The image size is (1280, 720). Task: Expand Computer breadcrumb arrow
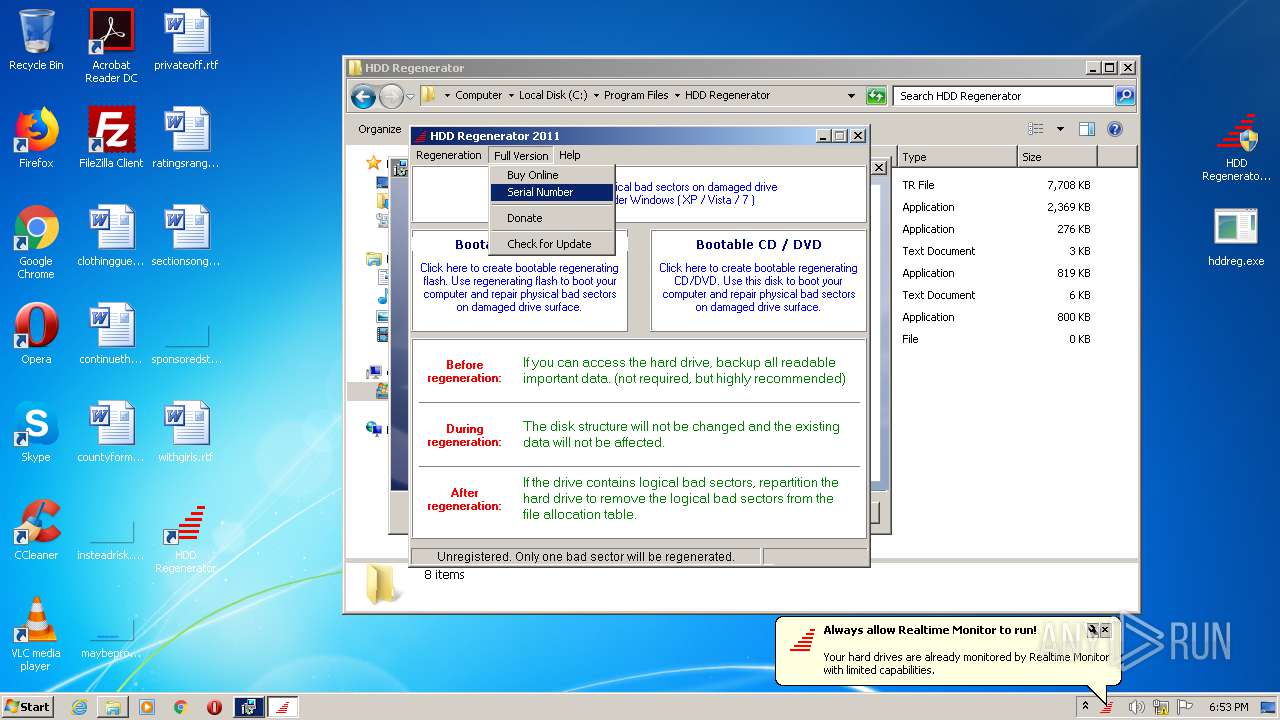511,96
